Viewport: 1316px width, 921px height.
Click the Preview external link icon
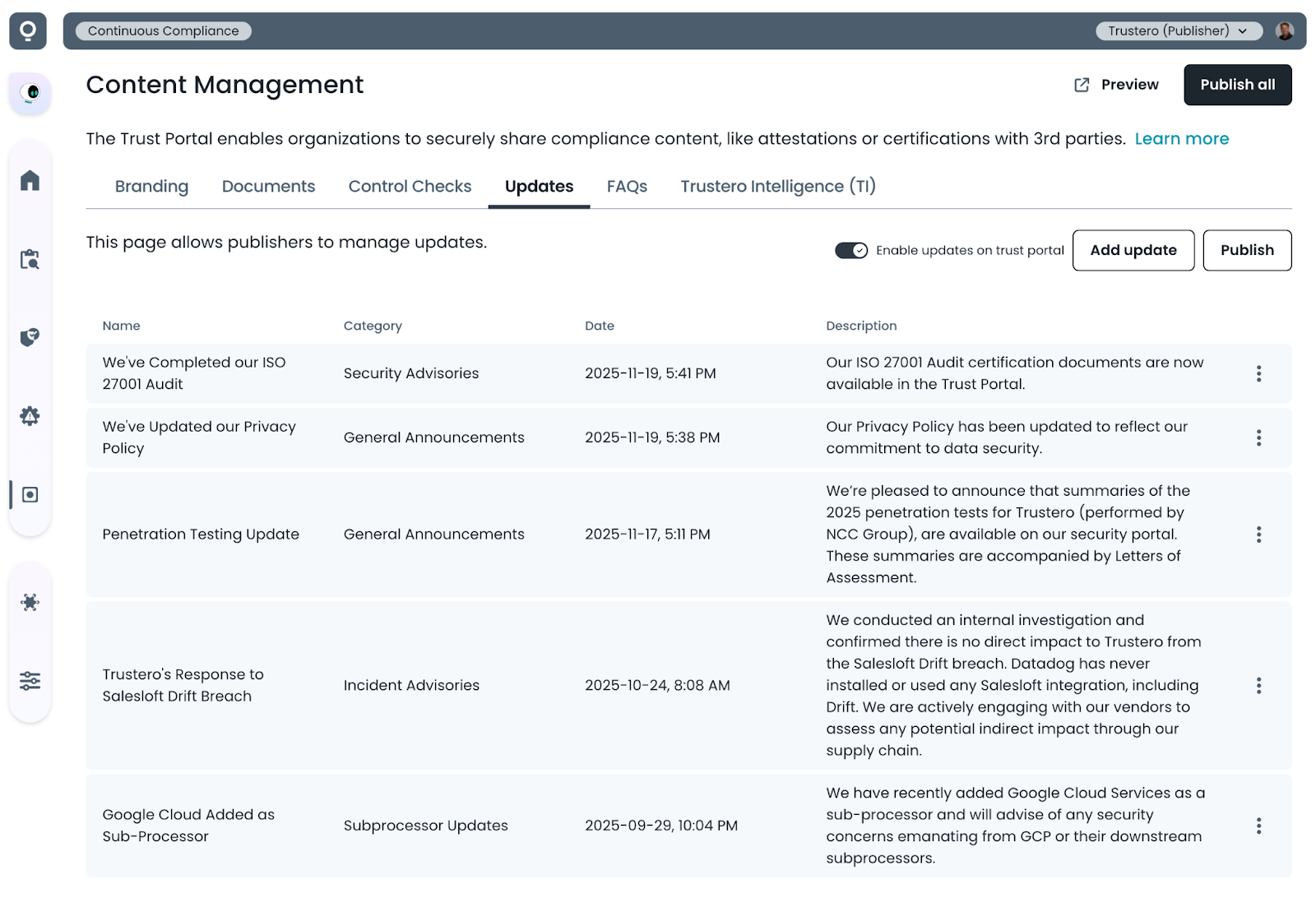(1082, 85)
